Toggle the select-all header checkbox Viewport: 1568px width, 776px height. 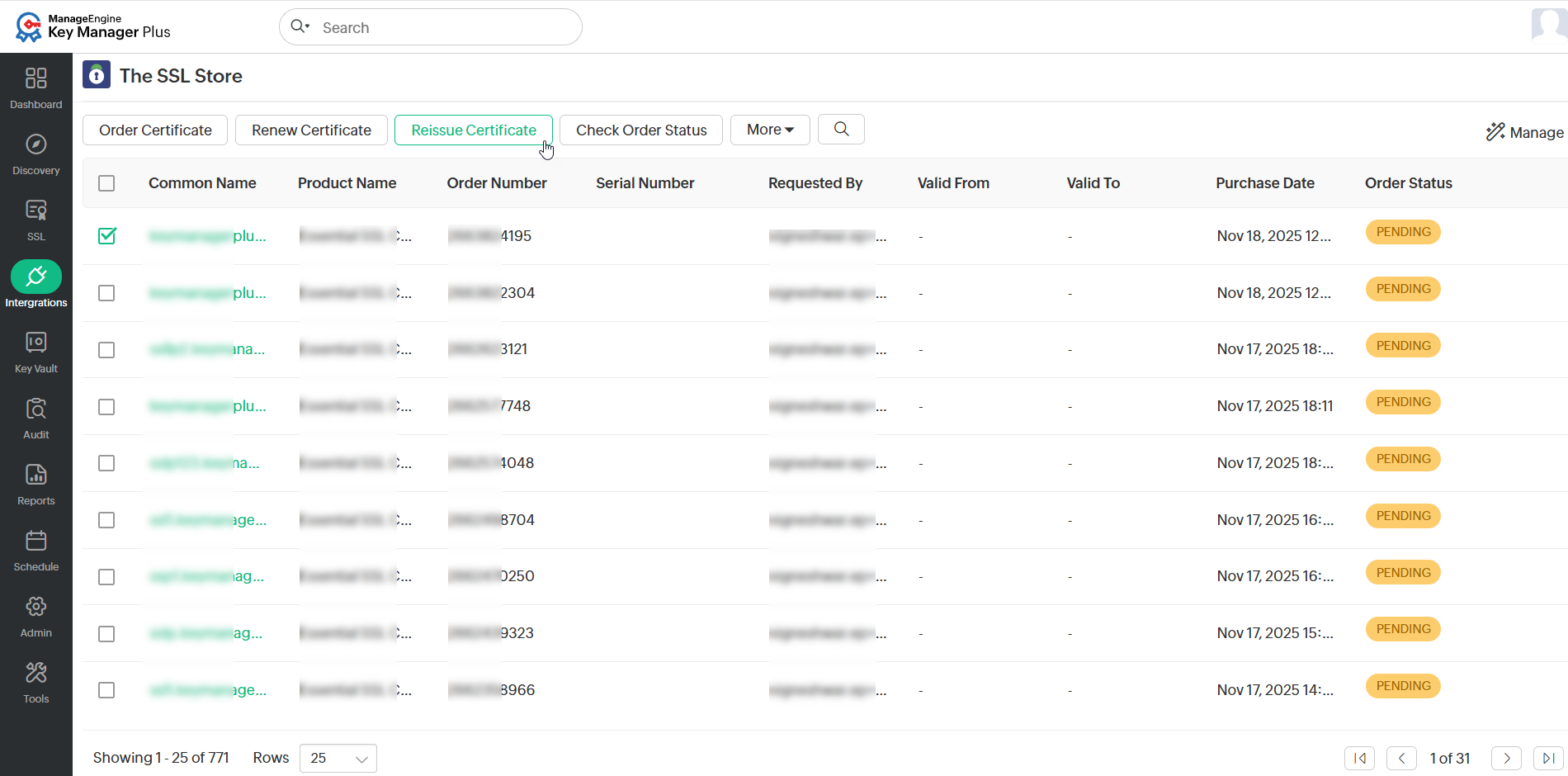tap(106, 183)
